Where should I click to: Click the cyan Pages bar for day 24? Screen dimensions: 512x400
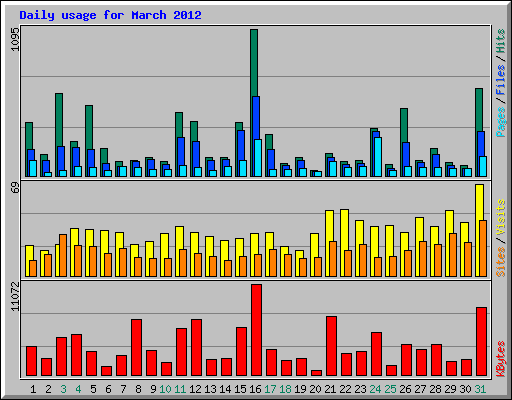point(378,157)
